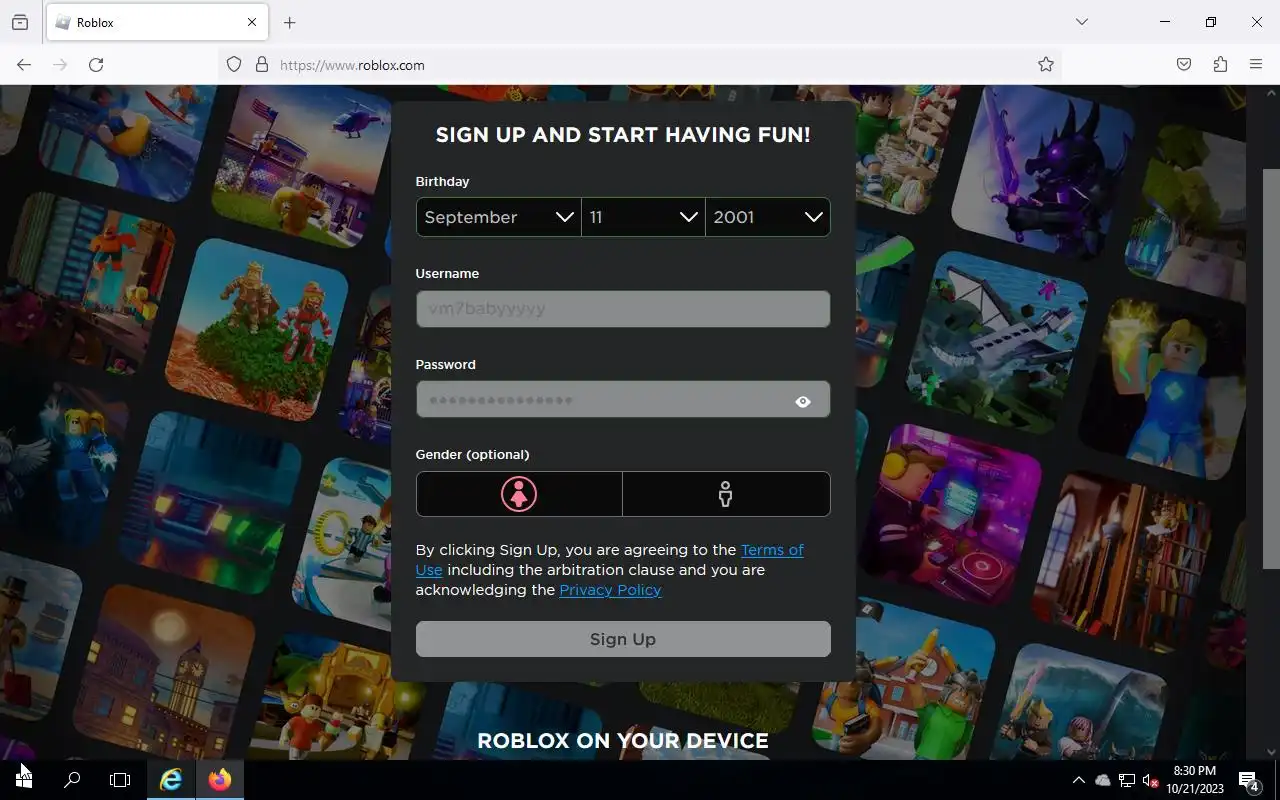This screenshot has height=800, width=1280.
Task: Open the Save to Pocket icon
Action: click(1184, 64)
